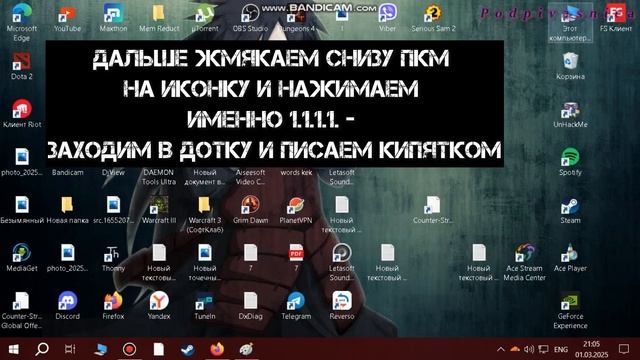Click the Steam desktop shortcut icon
The image size is (640, 360).
click(x=570, y=210)
